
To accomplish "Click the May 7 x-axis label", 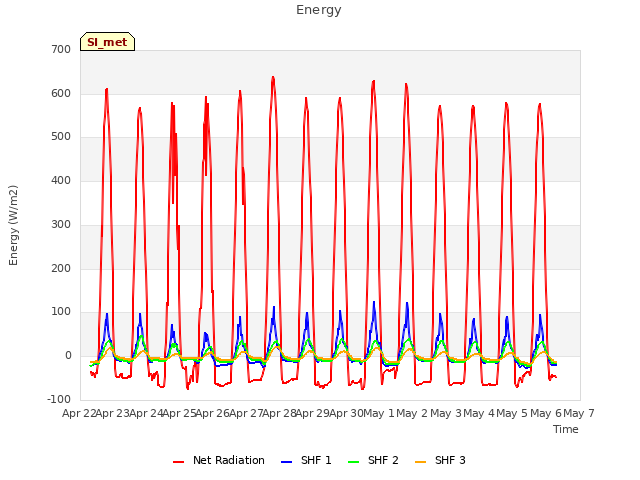I will pos(579,413).
